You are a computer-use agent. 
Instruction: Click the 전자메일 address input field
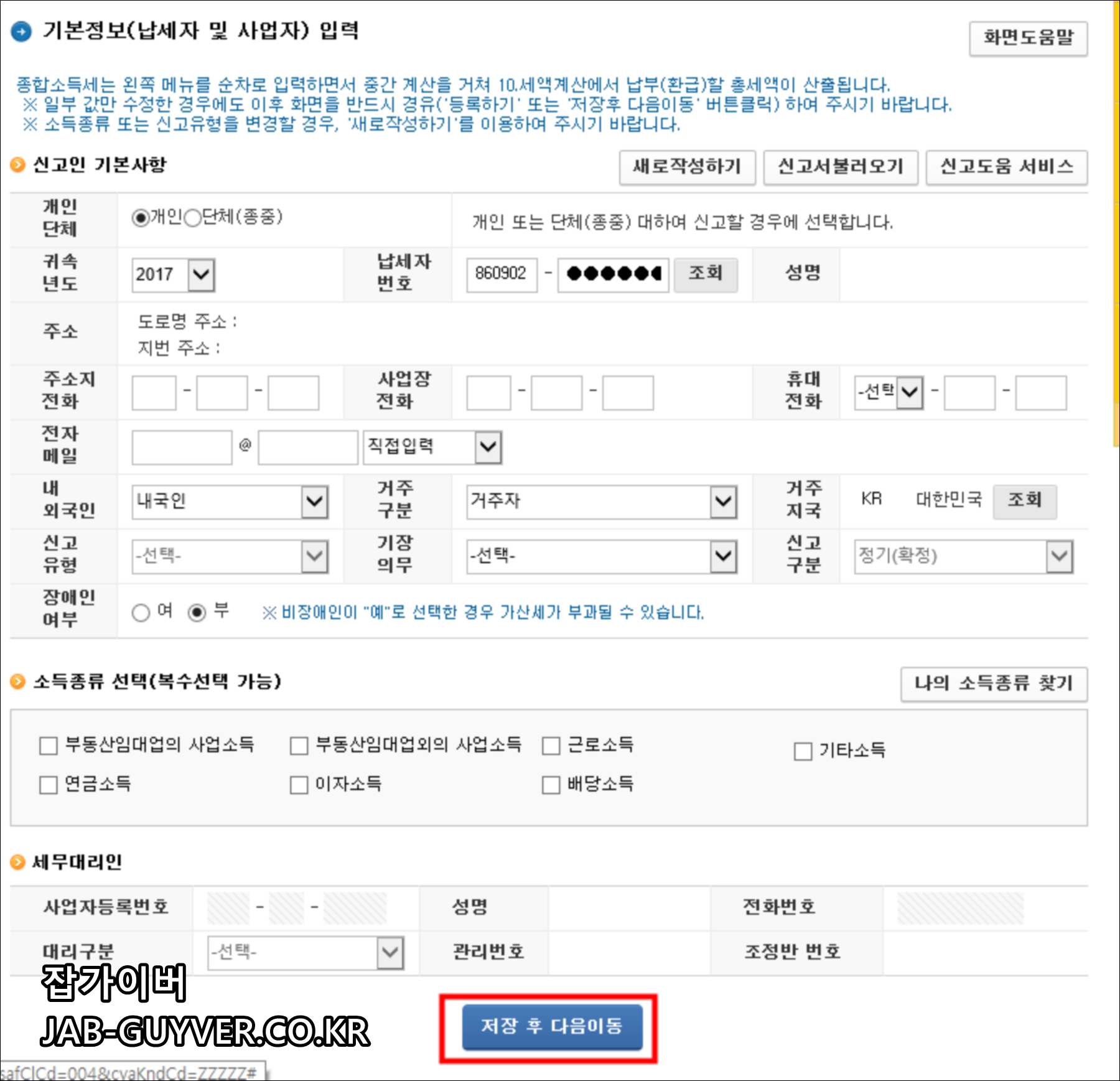coord(180,447)
